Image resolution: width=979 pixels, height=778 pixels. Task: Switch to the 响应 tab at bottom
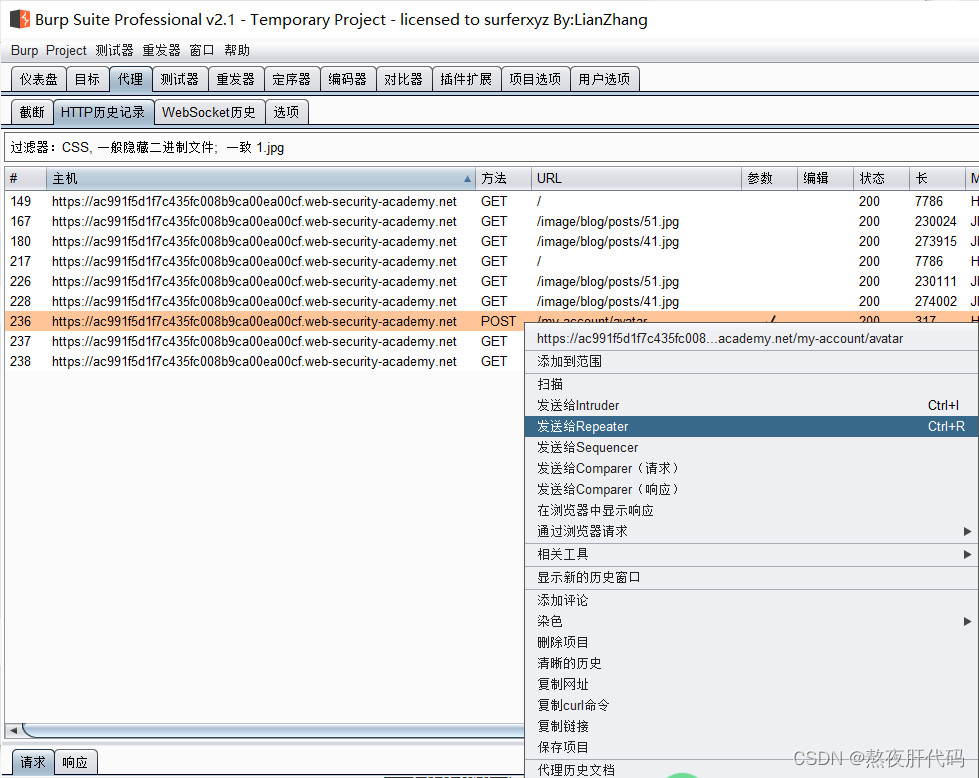point(75,762)
